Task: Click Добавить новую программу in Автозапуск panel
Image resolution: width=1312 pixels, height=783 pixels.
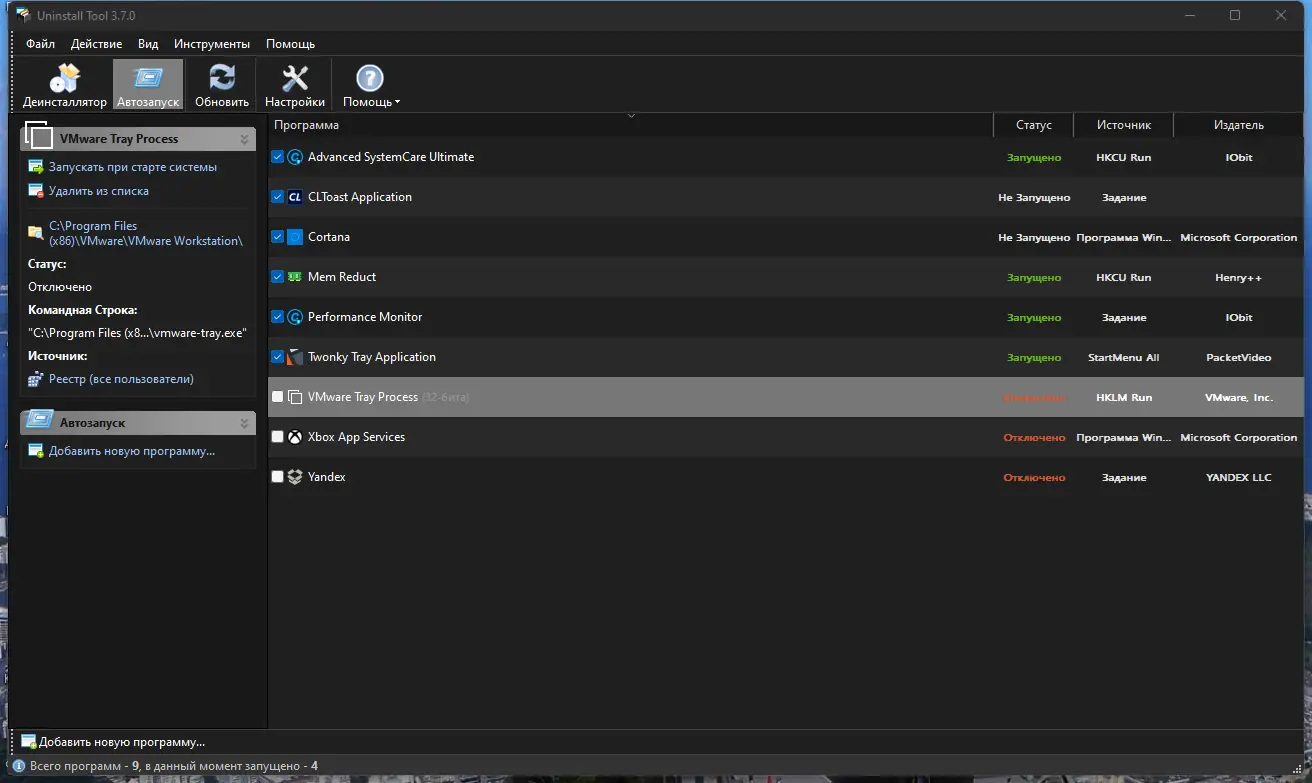Action: [132, 451]
